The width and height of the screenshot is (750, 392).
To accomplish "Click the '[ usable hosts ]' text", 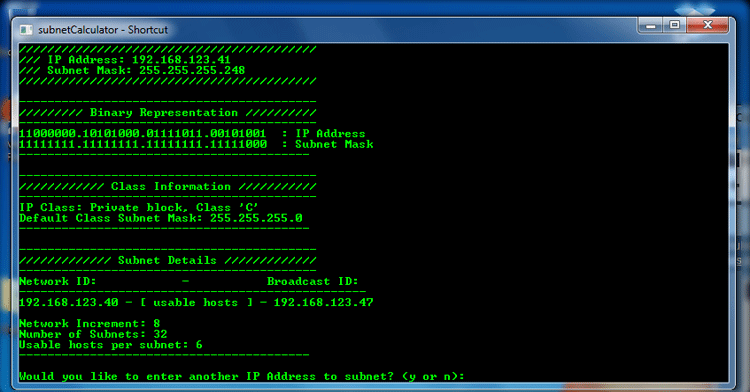I will (196, 302).
